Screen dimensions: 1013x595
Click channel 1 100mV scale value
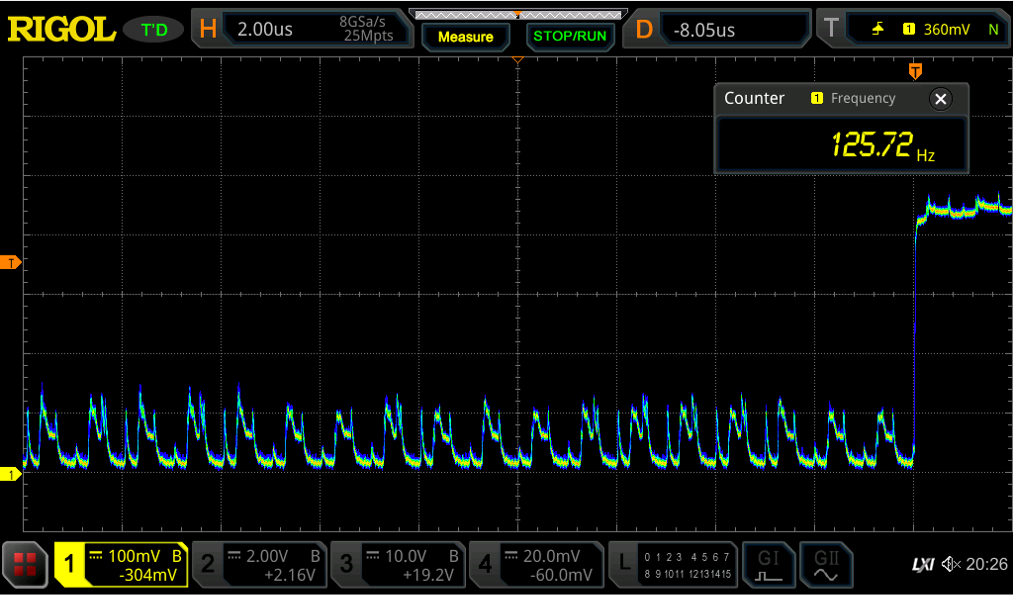(x=134, y=556)
